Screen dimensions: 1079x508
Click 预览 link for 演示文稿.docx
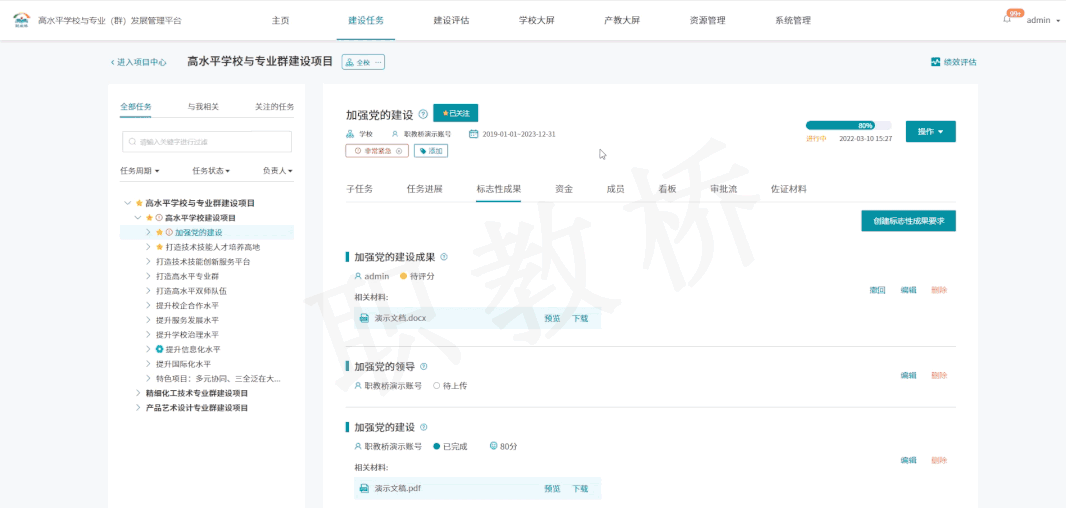(552, 318)
